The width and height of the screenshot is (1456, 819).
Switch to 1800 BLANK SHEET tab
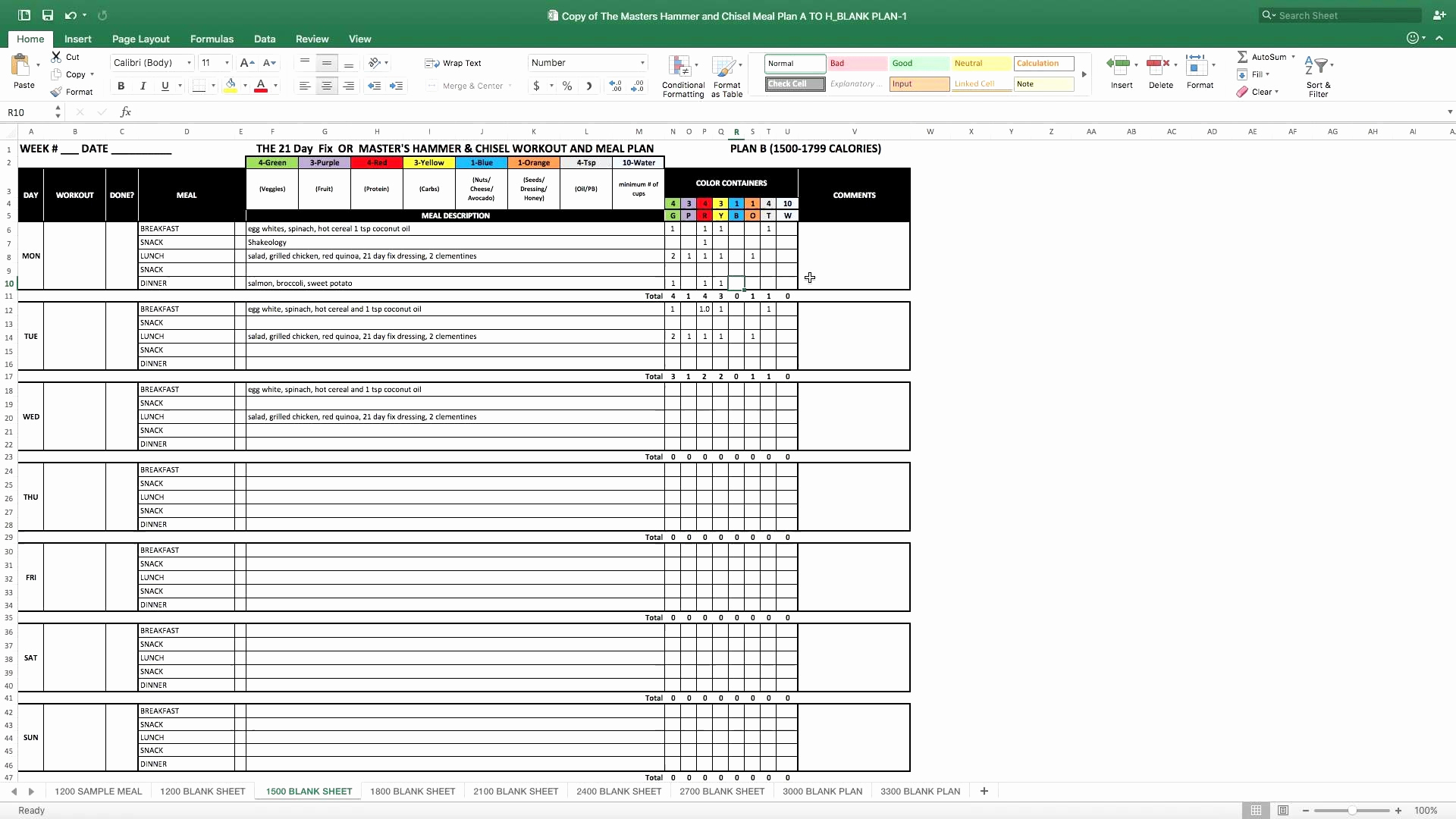click(413, 791)
